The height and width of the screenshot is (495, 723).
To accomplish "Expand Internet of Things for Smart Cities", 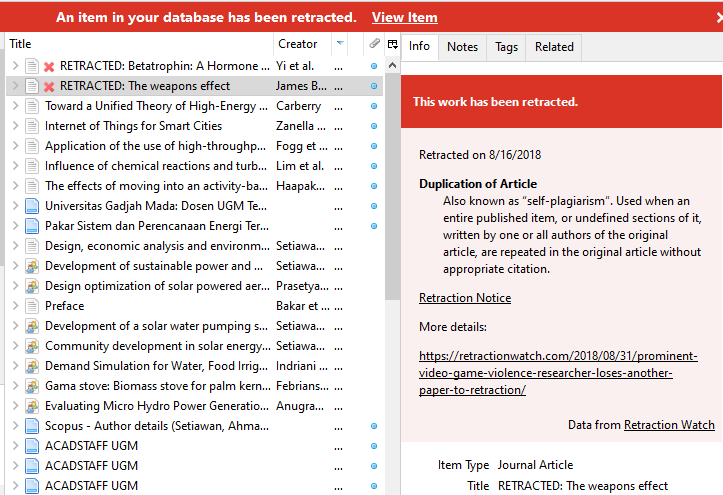I will 15,126.
